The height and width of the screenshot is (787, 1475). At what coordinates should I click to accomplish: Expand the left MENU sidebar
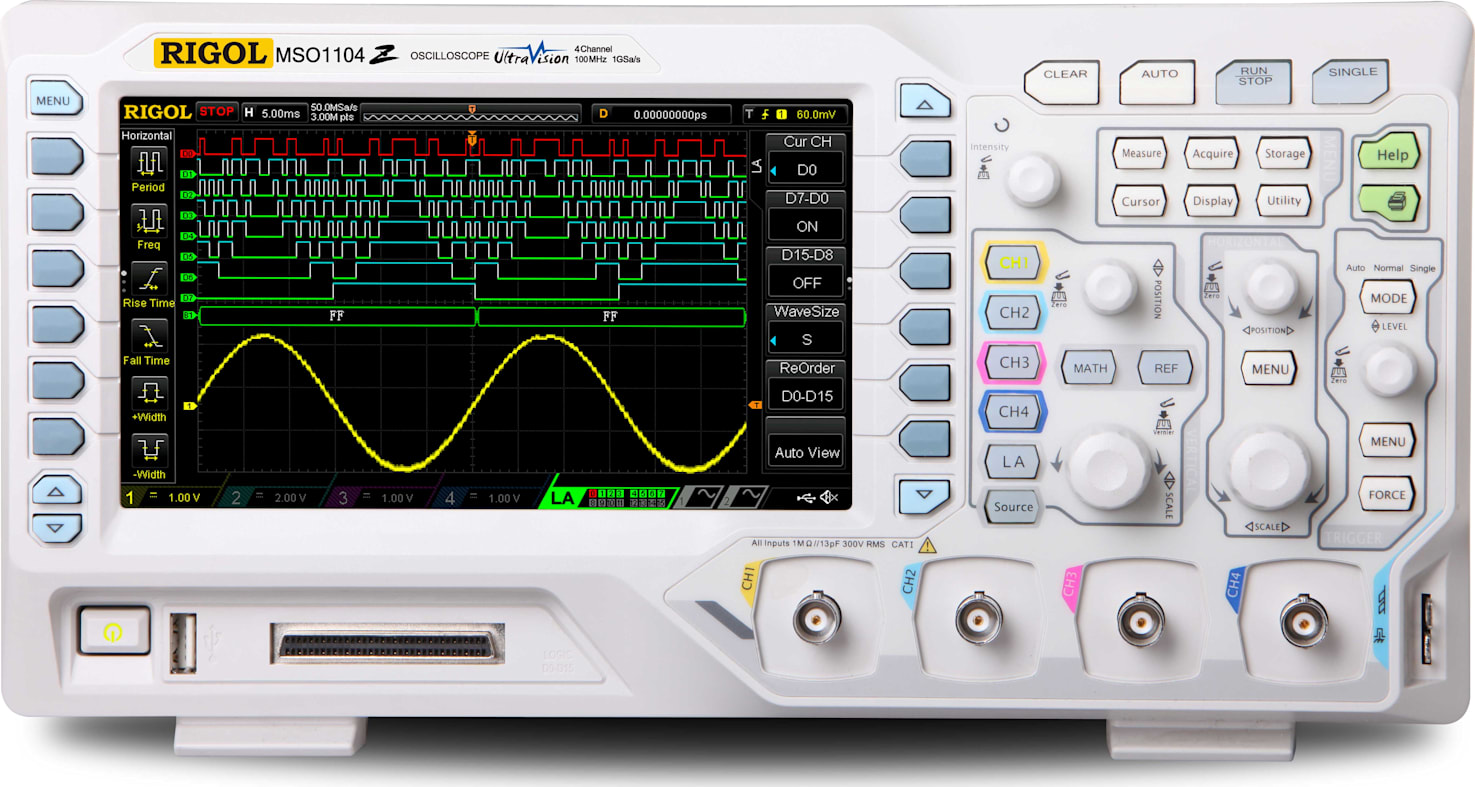[x=55, y=100]
